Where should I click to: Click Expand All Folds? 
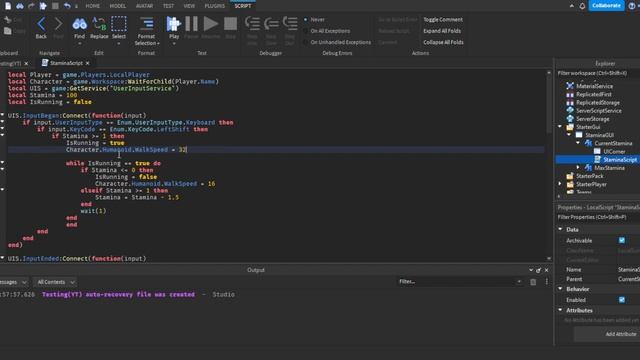pyautogui.click(x=442, y=31)
